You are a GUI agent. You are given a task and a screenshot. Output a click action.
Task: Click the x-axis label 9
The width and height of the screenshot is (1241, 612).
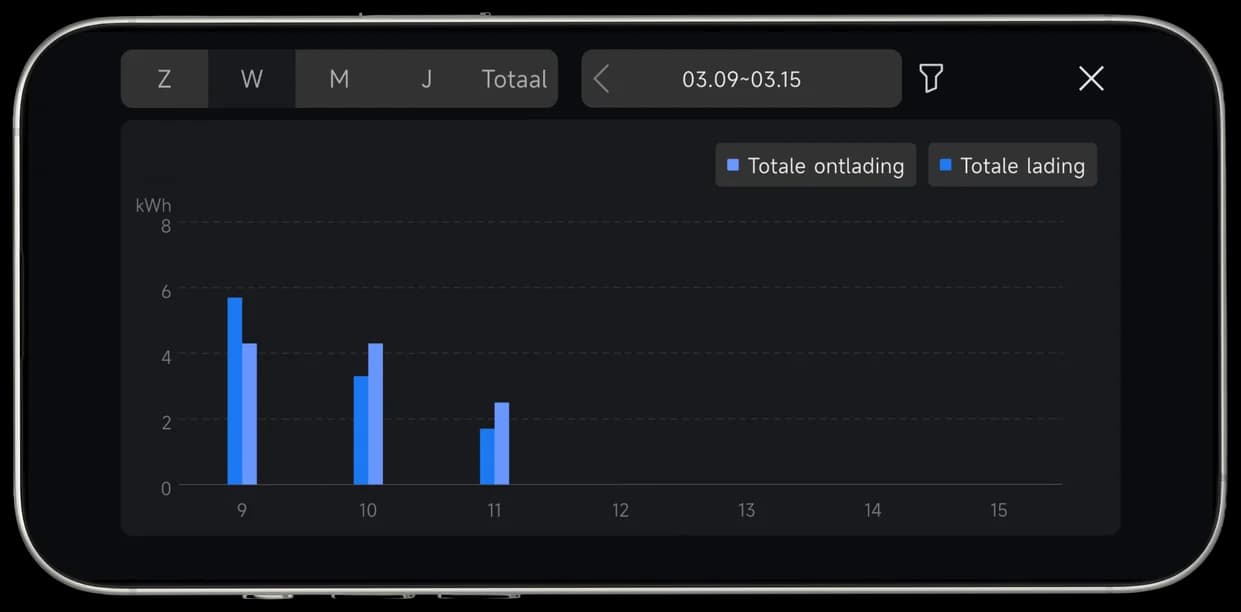point(242,510)
